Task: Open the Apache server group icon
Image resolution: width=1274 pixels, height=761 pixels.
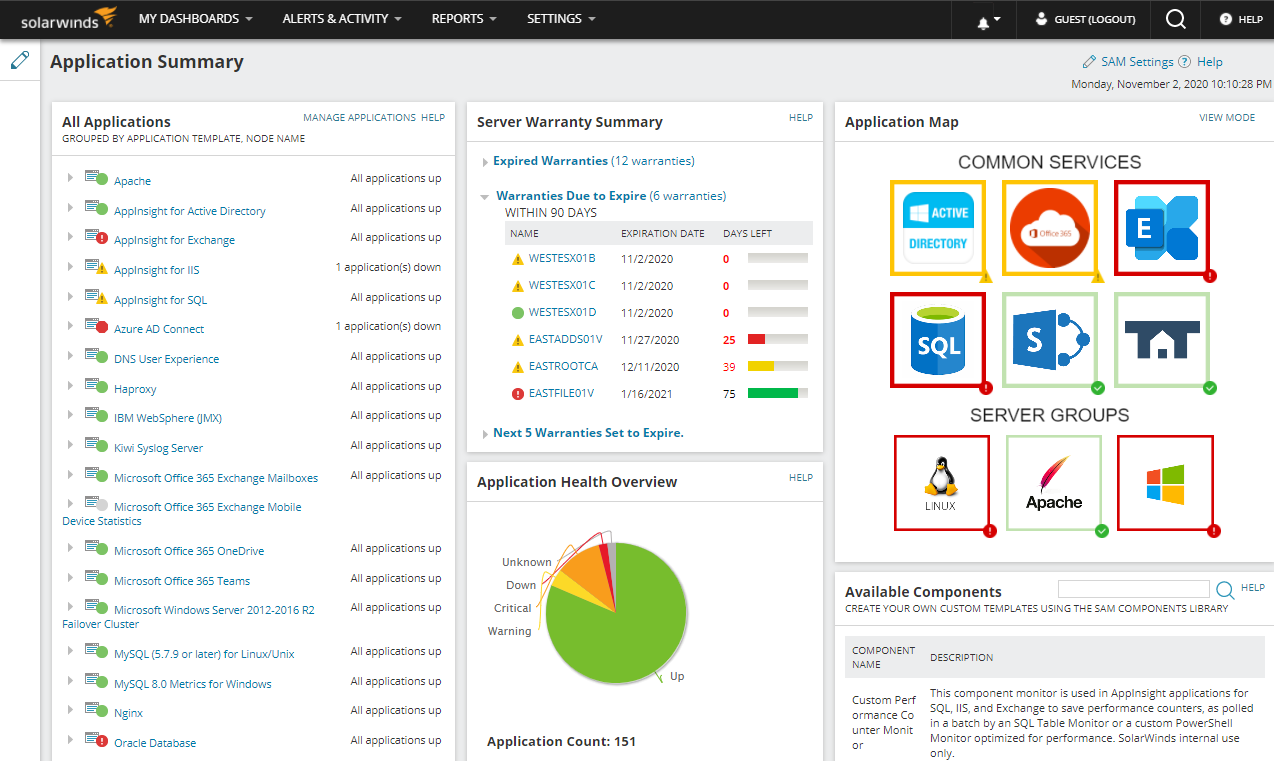Action: point(1053,482)
